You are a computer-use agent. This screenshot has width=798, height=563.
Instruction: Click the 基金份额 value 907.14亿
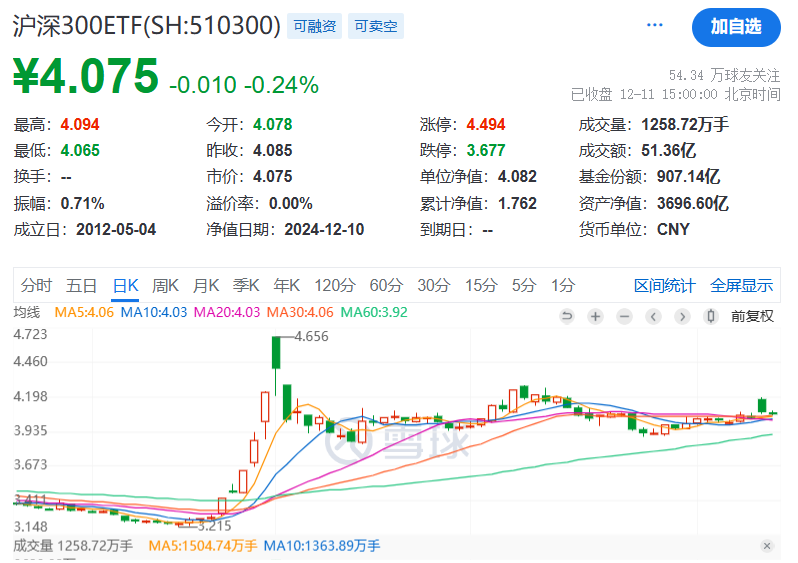tap(689, 177)
